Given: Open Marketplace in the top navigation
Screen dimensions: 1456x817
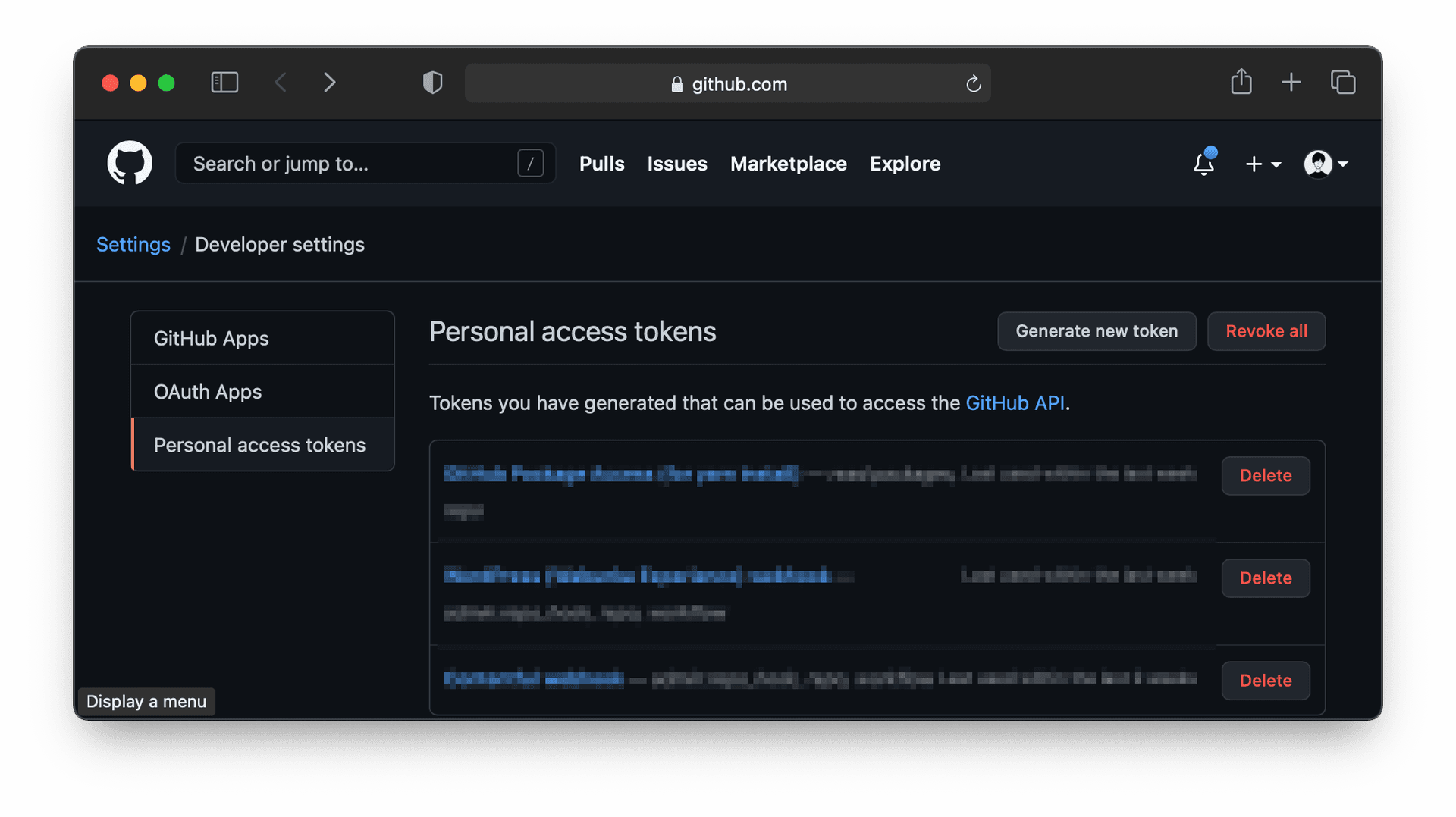Looking at the screenshot, I should pyautogui.click(x=788, y=164).
